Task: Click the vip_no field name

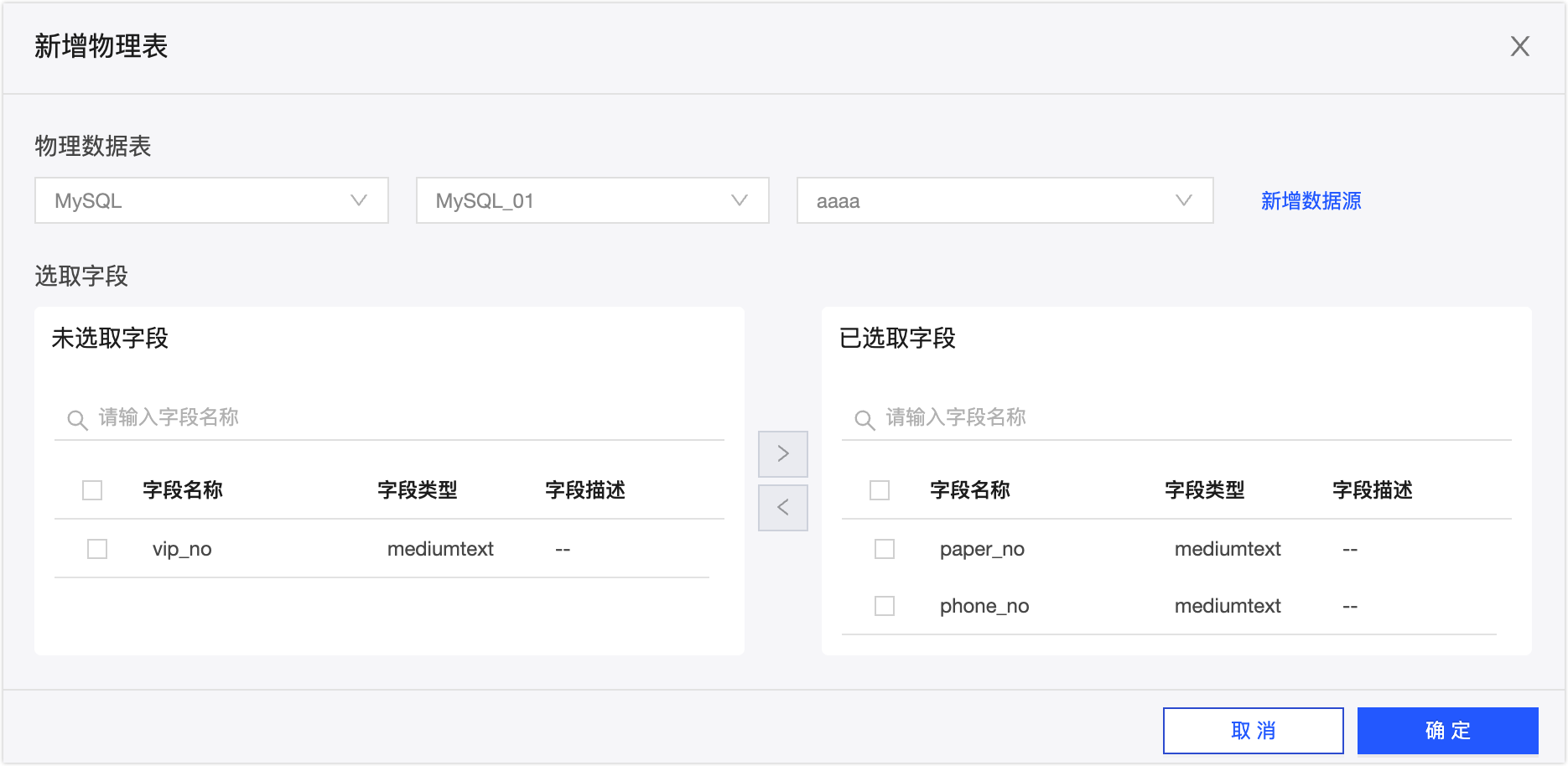Action: (x=182, y=549)
